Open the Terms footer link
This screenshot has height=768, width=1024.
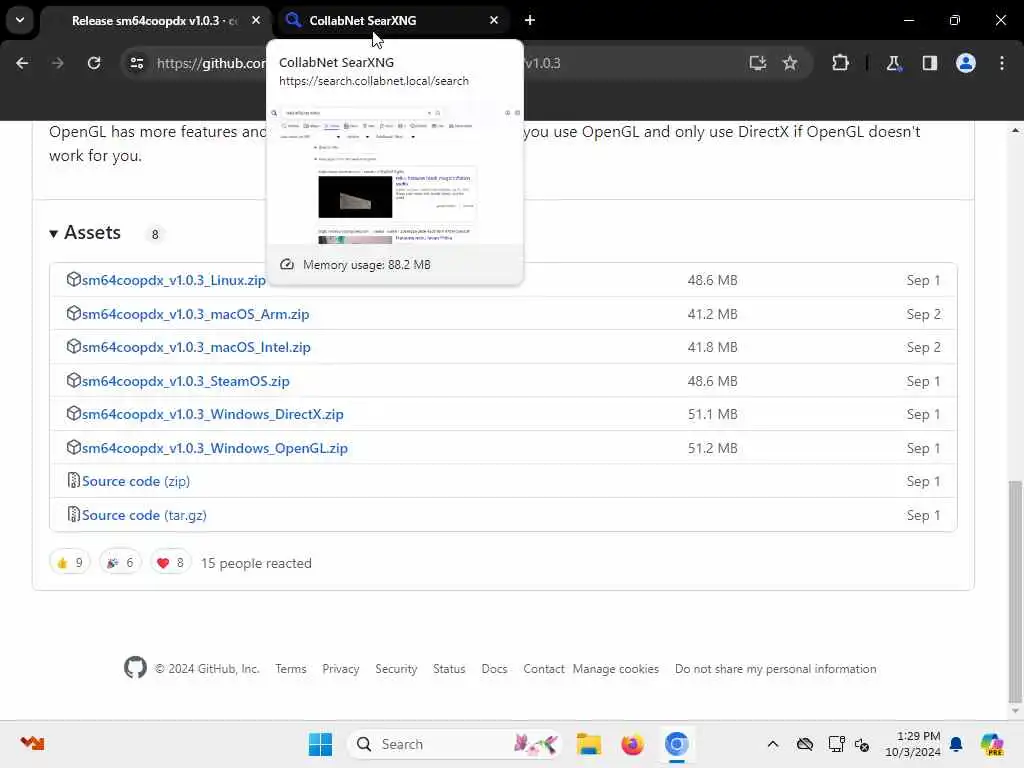pos(291,669)
